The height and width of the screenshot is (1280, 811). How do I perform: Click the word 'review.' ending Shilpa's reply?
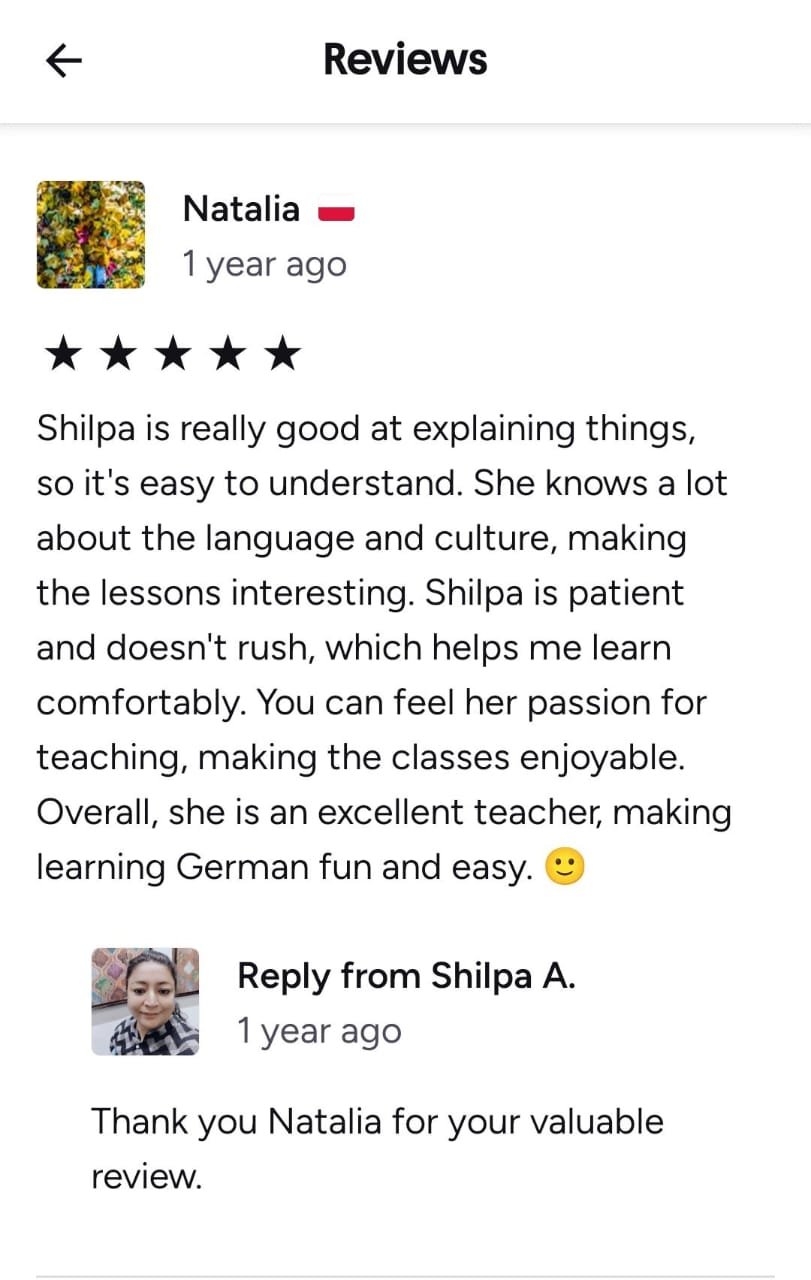click(x=146, y=1177)
